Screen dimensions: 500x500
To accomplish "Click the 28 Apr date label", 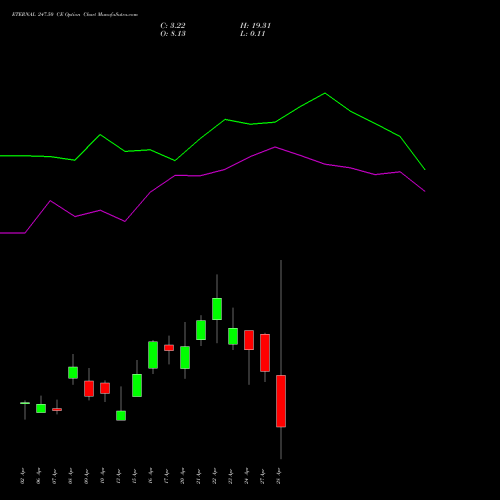I will (x=279, y=476).
